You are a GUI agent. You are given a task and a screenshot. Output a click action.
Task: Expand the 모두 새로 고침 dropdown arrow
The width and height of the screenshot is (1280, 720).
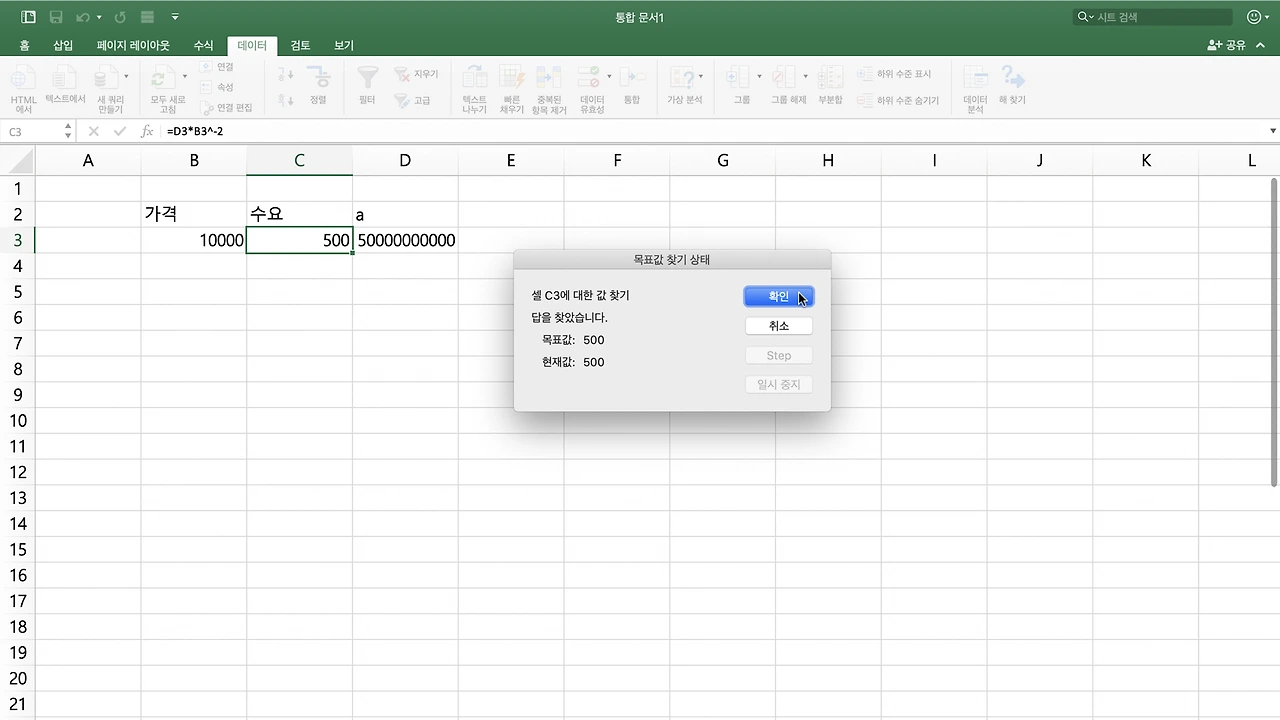point(185,76)
